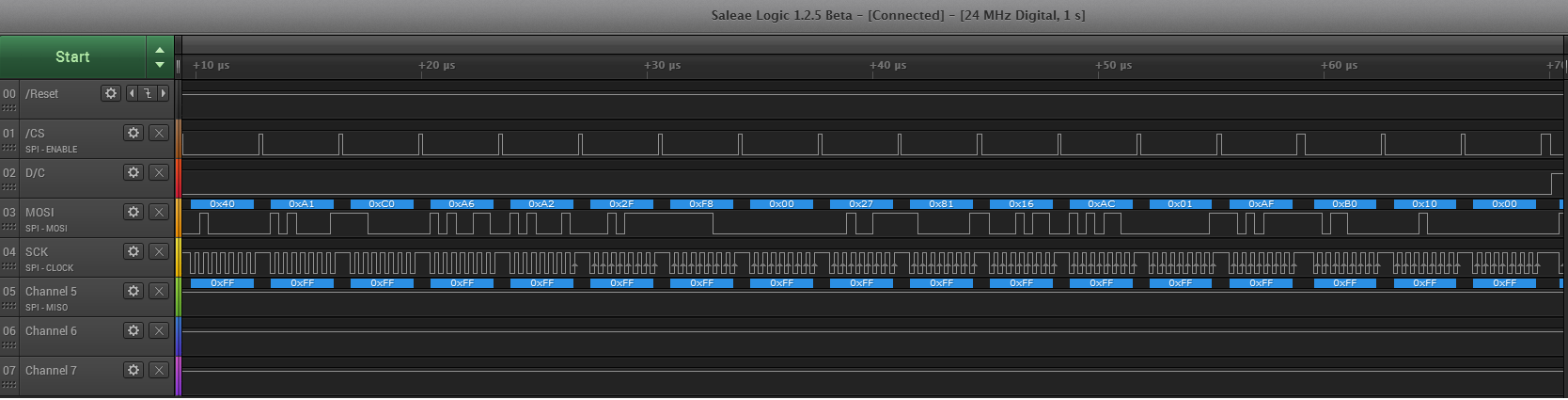Select MOSI decoded byte 0x01
The height and width of the screenshot is (400, 1568).
tap(1180, 204)
